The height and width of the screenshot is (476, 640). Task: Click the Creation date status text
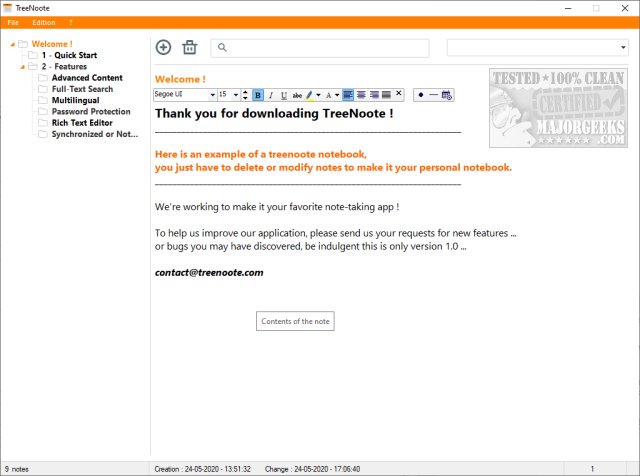coord(202,469)
